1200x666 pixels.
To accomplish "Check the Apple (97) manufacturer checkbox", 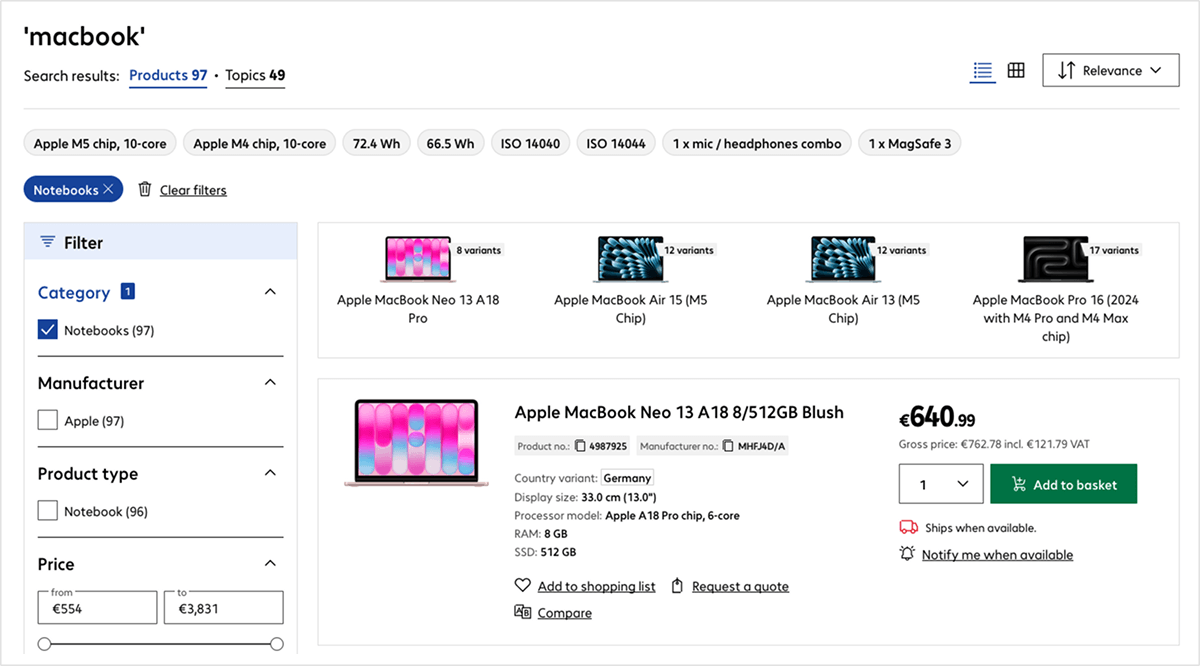I will click(x=47, y=421).
